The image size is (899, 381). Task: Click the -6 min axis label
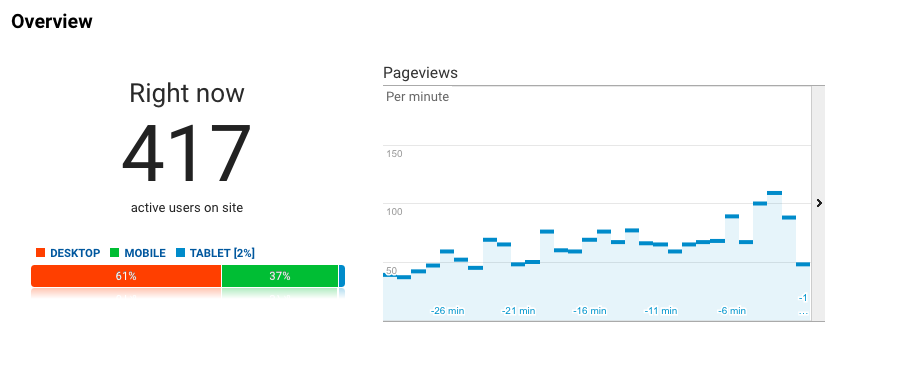tap(732, 311)
